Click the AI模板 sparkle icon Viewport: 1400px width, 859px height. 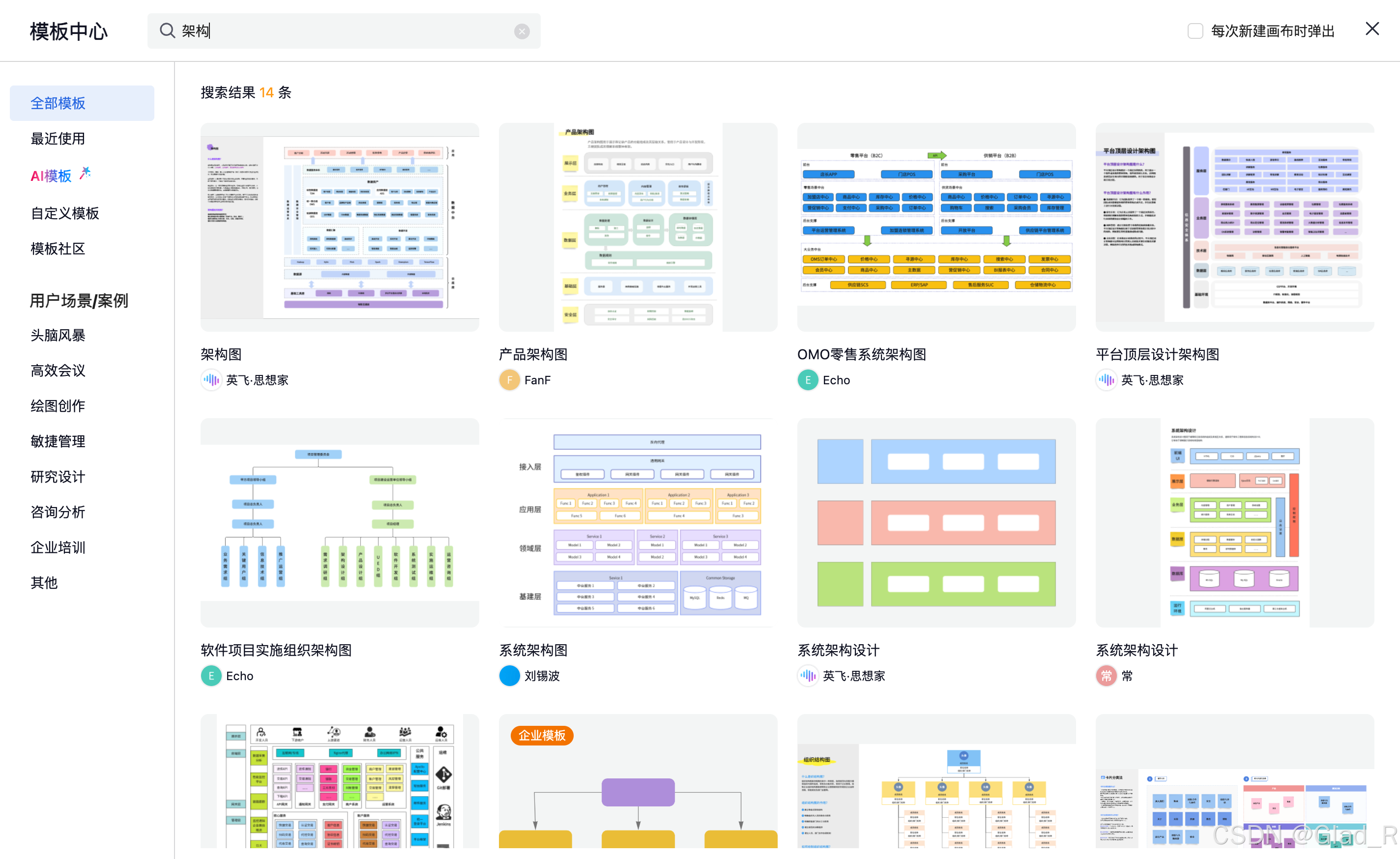click(x=85, y=172)
